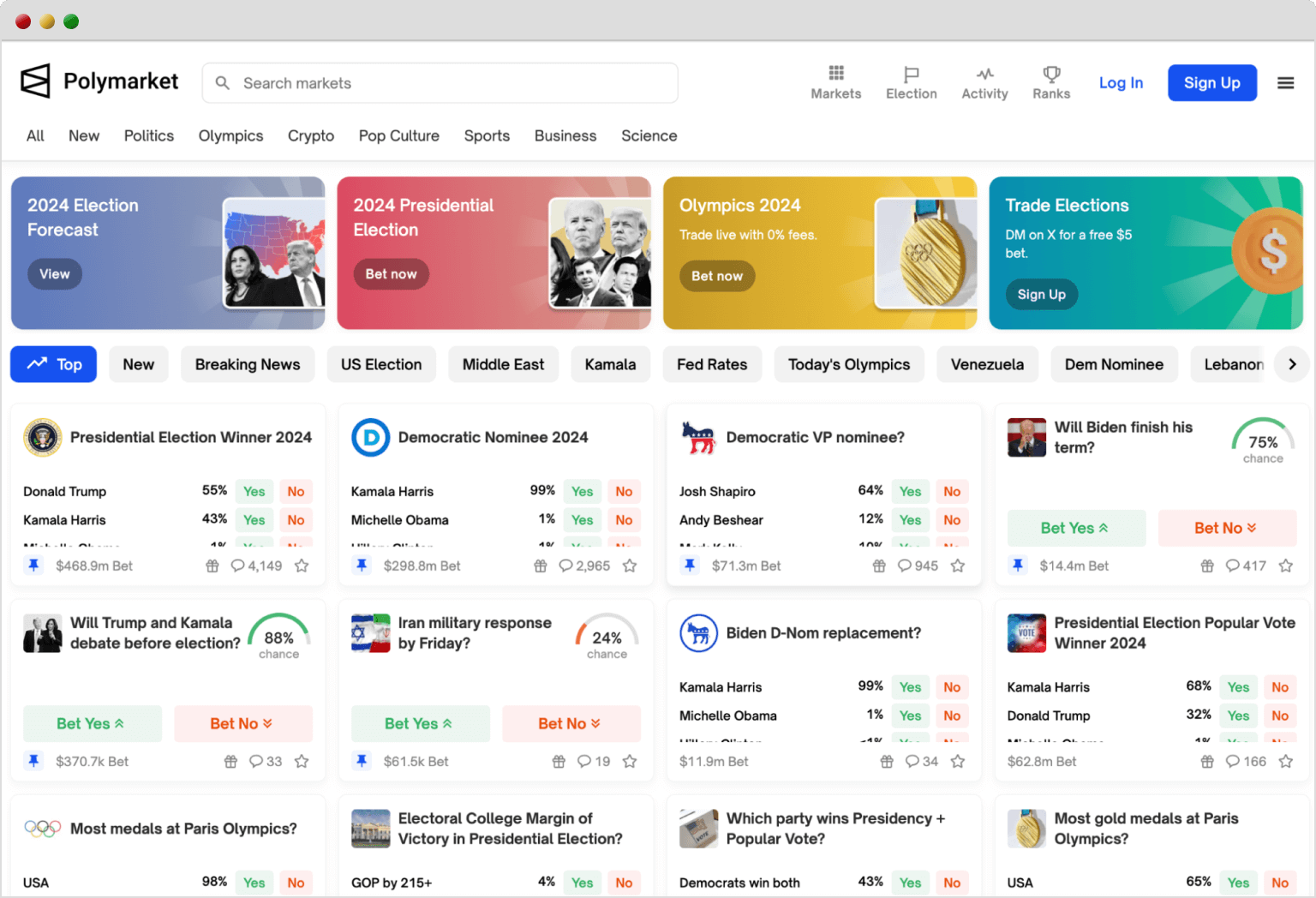Click the 24% chance gauge
The image size is (1316, 898).
[x=607, y=637]
